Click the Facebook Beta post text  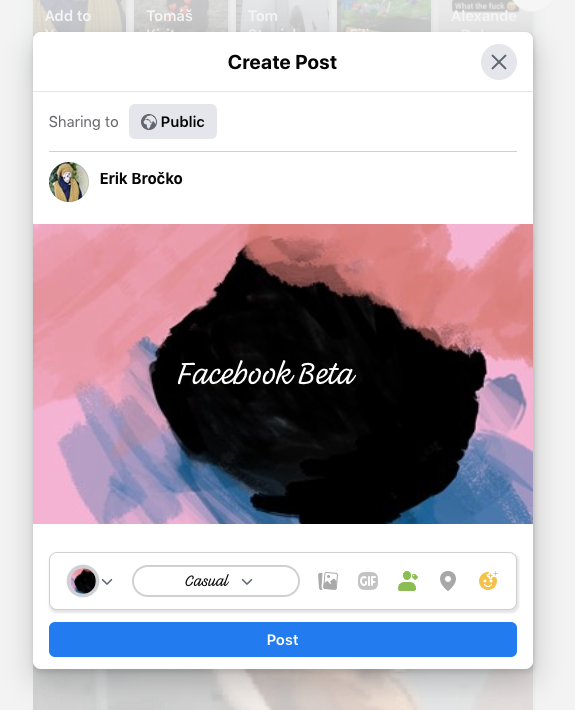[267, 374]
